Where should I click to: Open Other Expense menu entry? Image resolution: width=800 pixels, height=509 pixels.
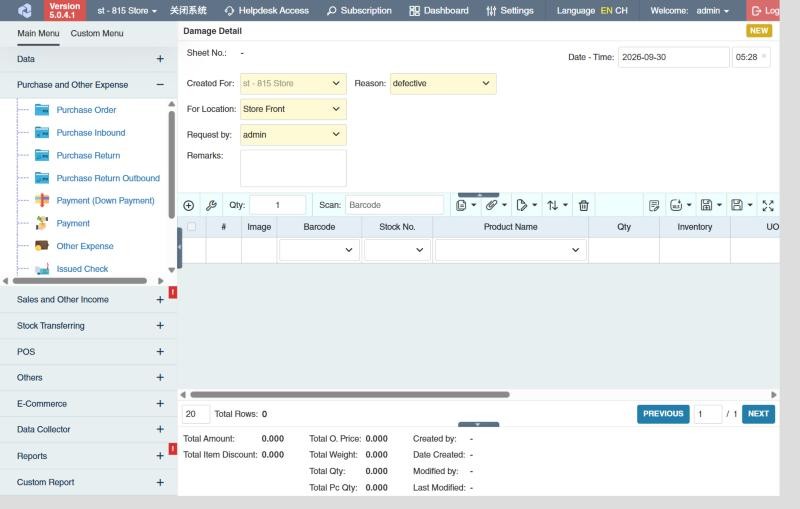[85, 246]
